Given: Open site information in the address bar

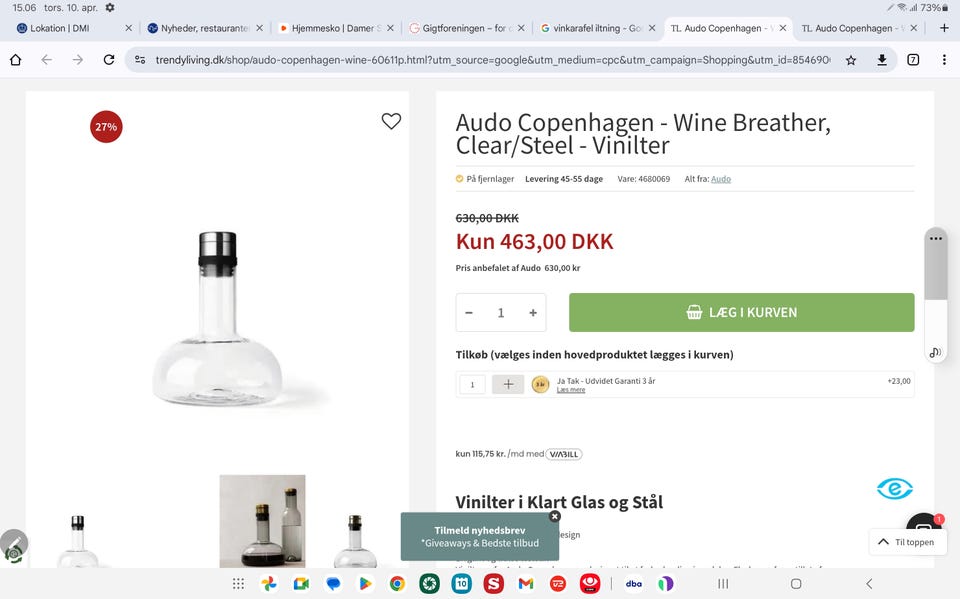Looking at the screenshot, I should (138, 59).
